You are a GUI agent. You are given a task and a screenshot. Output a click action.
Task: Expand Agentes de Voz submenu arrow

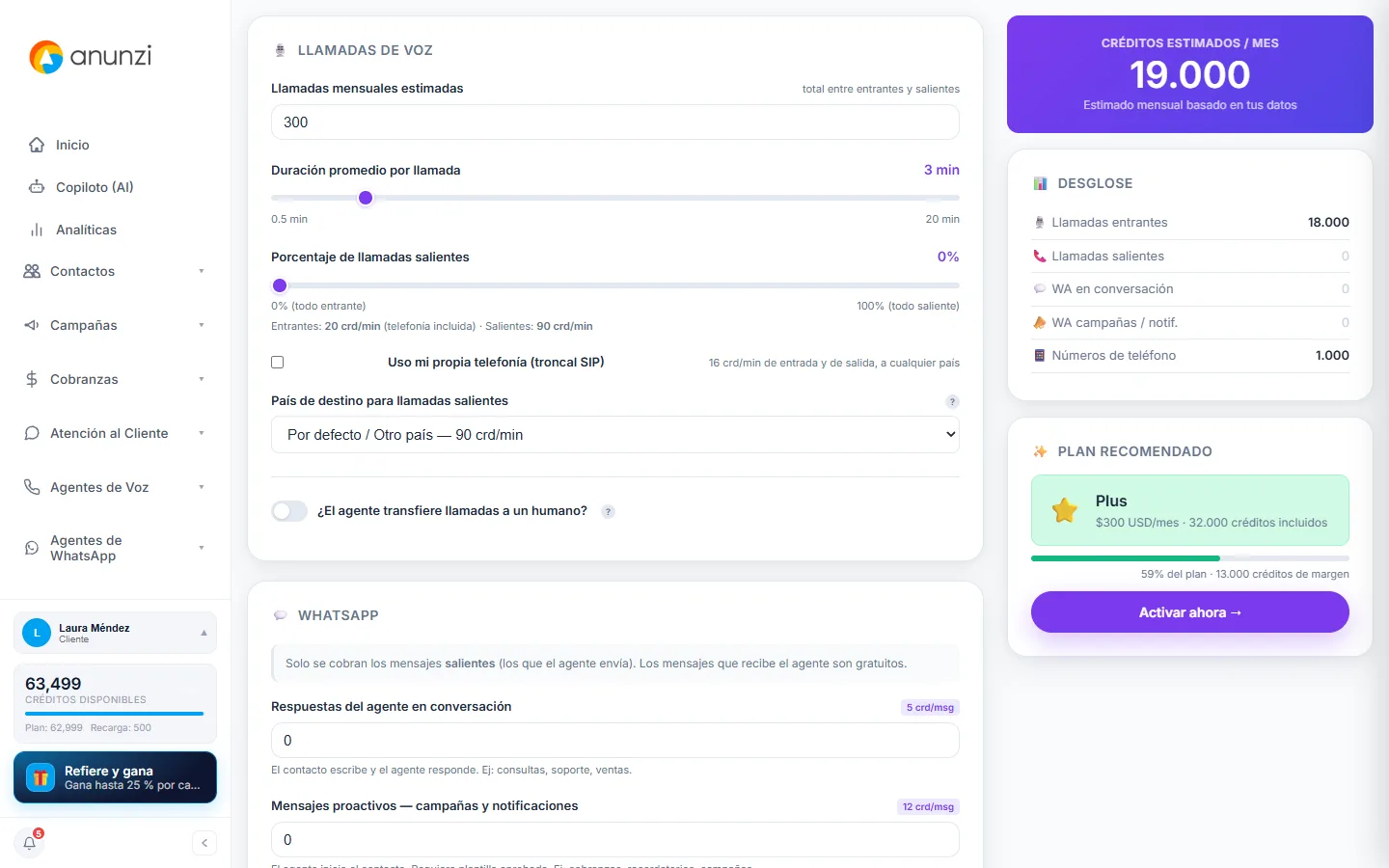(x=202, y=487)
